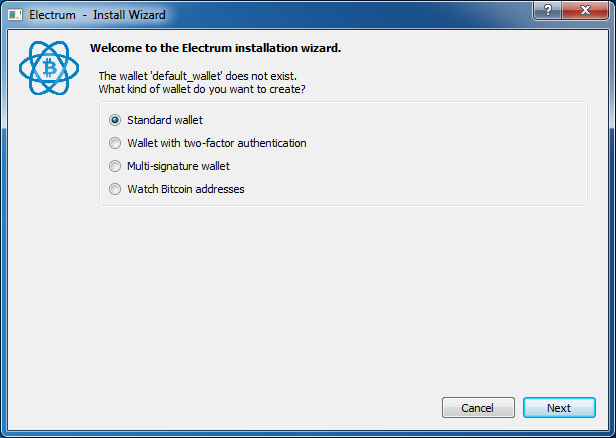
Task: Select the Standard wallet radio button
Action: click(x=116, y=120)
